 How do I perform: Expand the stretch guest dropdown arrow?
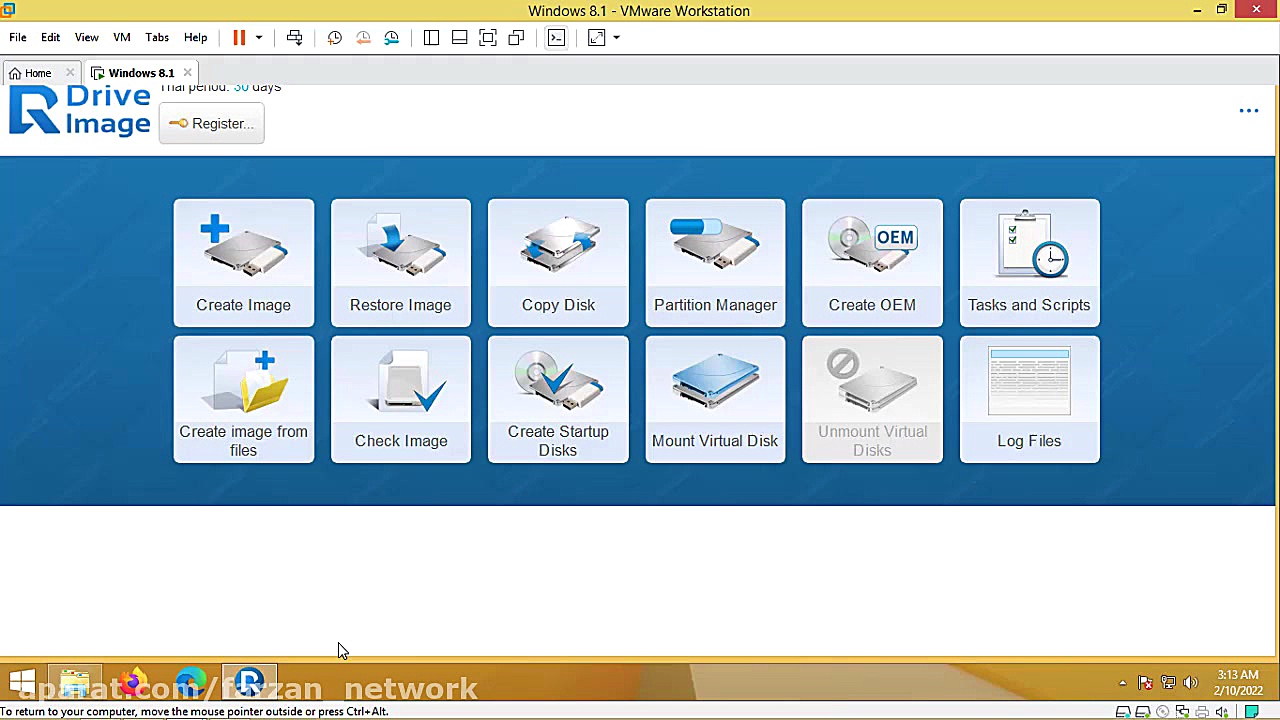(x=616, y=38)
